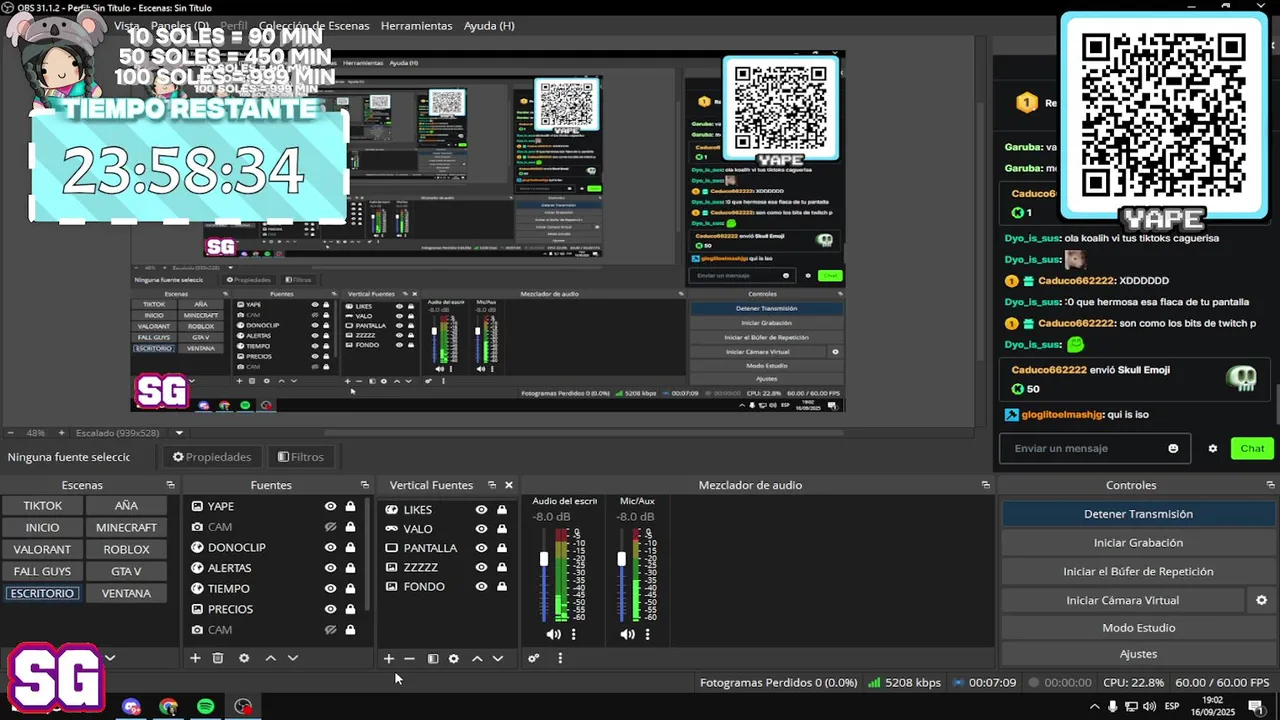Screen dimensions: 1280x720
Task: Open chat settings gear icon
Action: [x=1213, y=448]
